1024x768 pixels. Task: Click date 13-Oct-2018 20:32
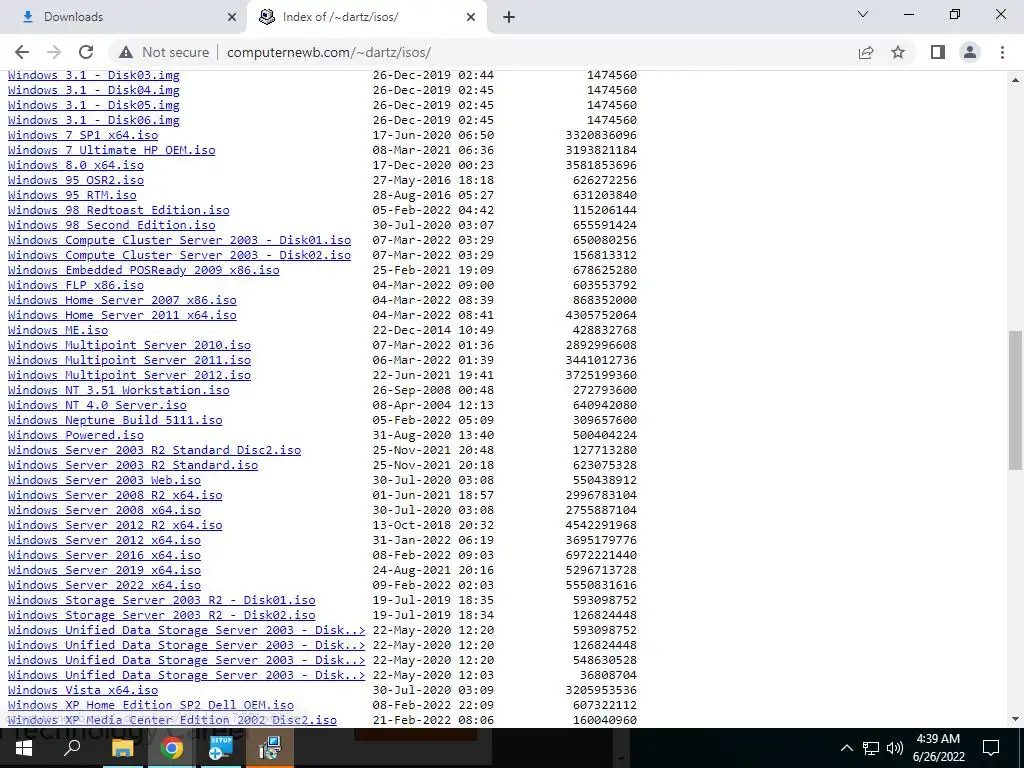coord(434,526)
